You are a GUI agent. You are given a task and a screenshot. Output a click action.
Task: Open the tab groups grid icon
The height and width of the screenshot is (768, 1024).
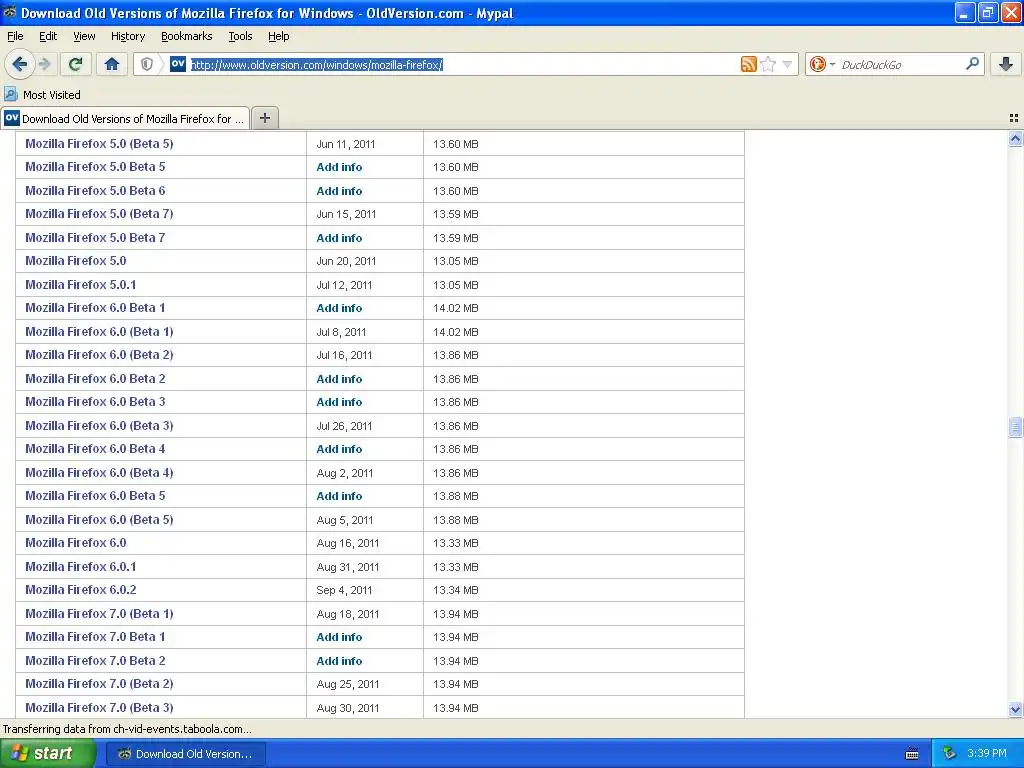tap(1014, 118)
